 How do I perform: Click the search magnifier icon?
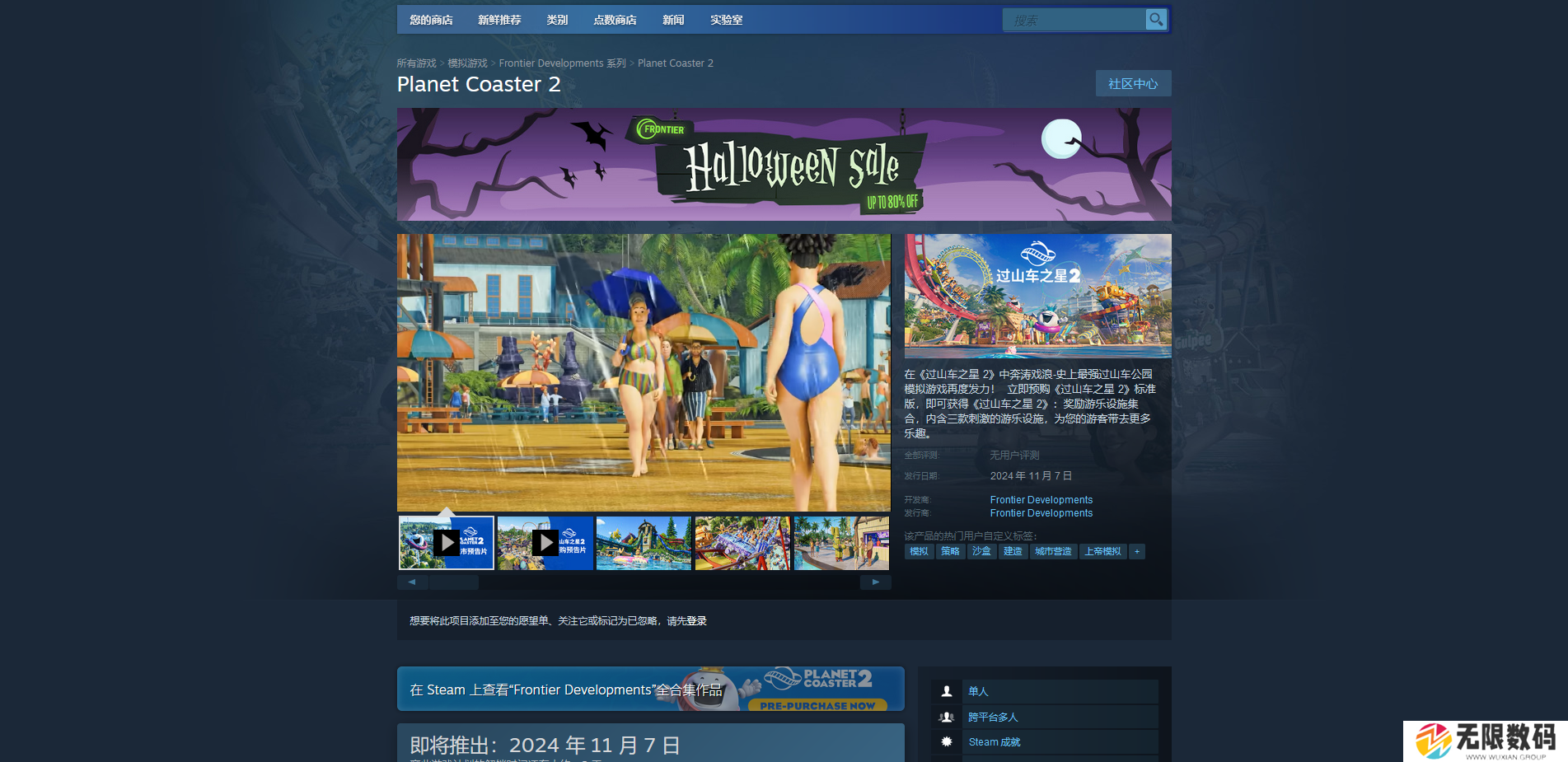[x=1156, y=20]
